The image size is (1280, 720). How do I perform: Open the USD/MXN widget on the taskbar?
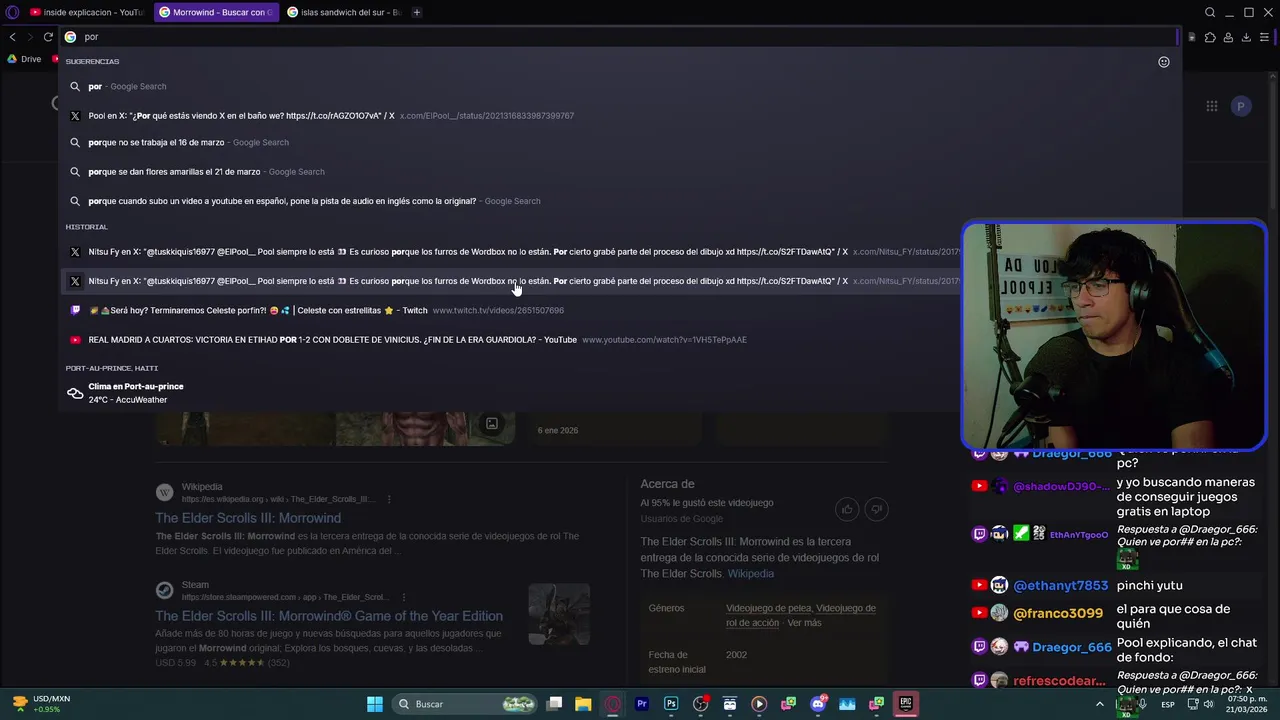[x=42, y=704]
